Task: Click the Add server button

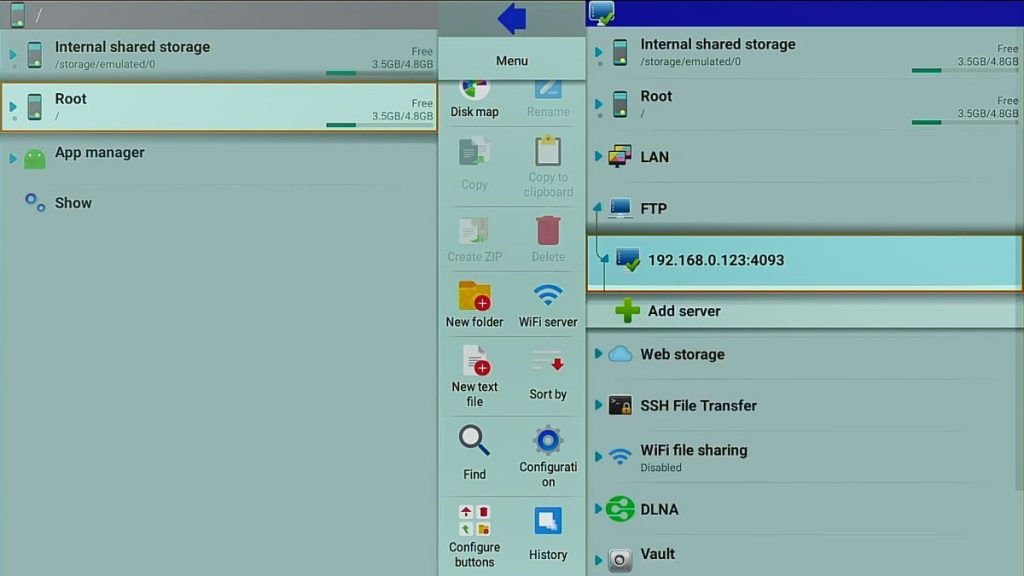Action: (x=803, y=311)
